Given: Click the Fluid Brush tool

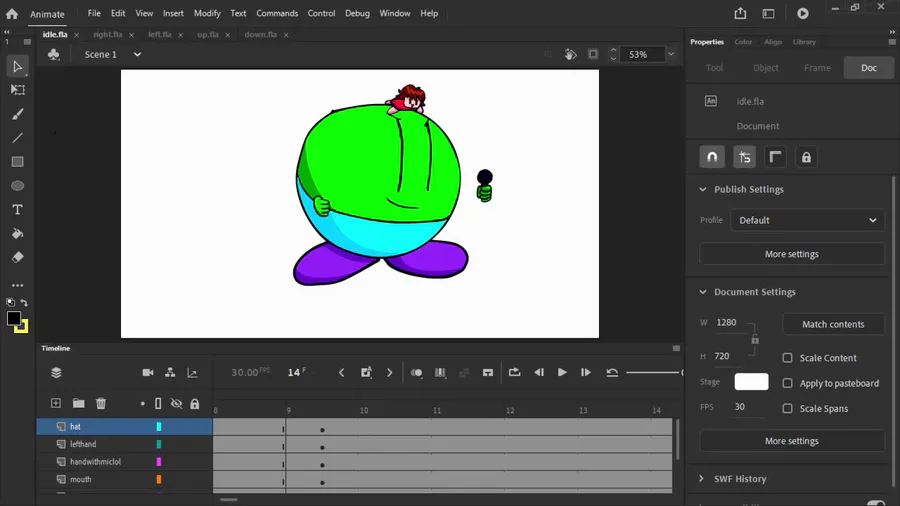Looking at the screenshot, I should point(17,113).
